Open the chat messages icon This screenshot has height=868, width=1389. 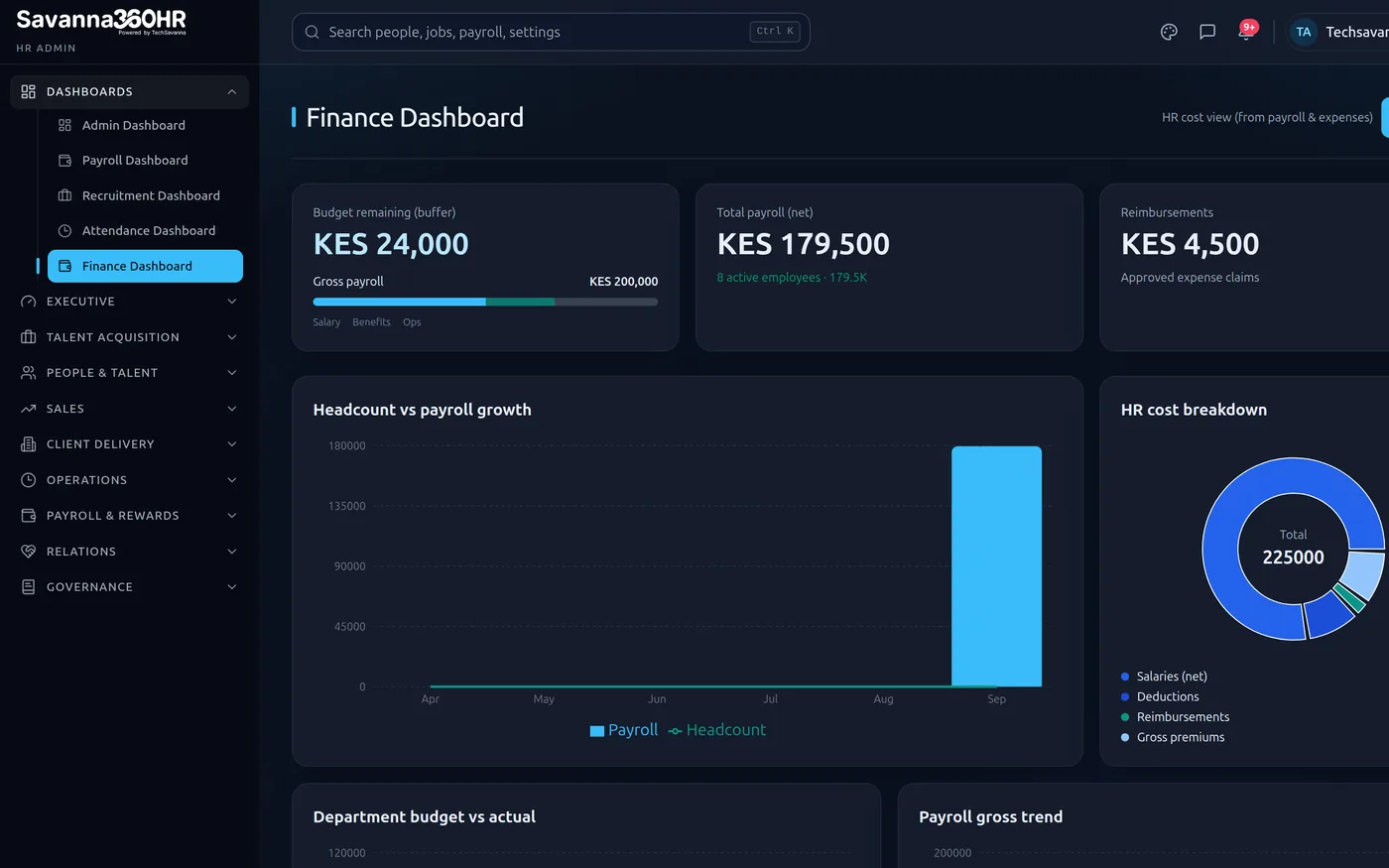tap(1207, 32)
